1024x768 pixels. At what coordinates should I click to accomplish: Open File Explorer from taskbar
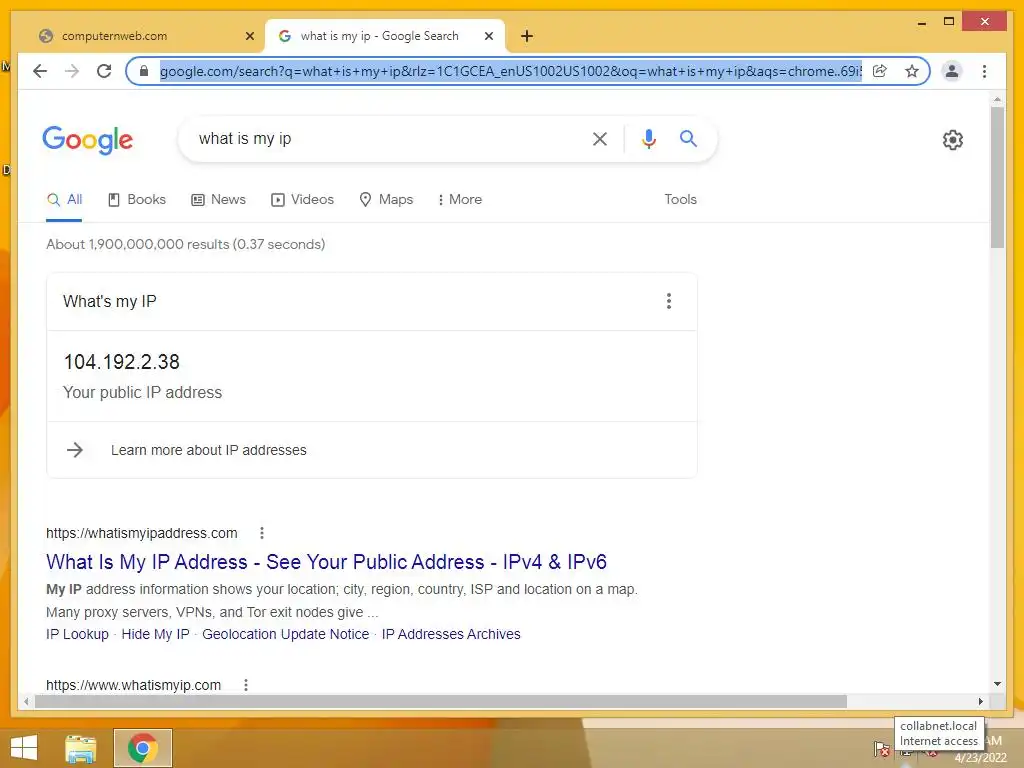(x=81, y=748)
